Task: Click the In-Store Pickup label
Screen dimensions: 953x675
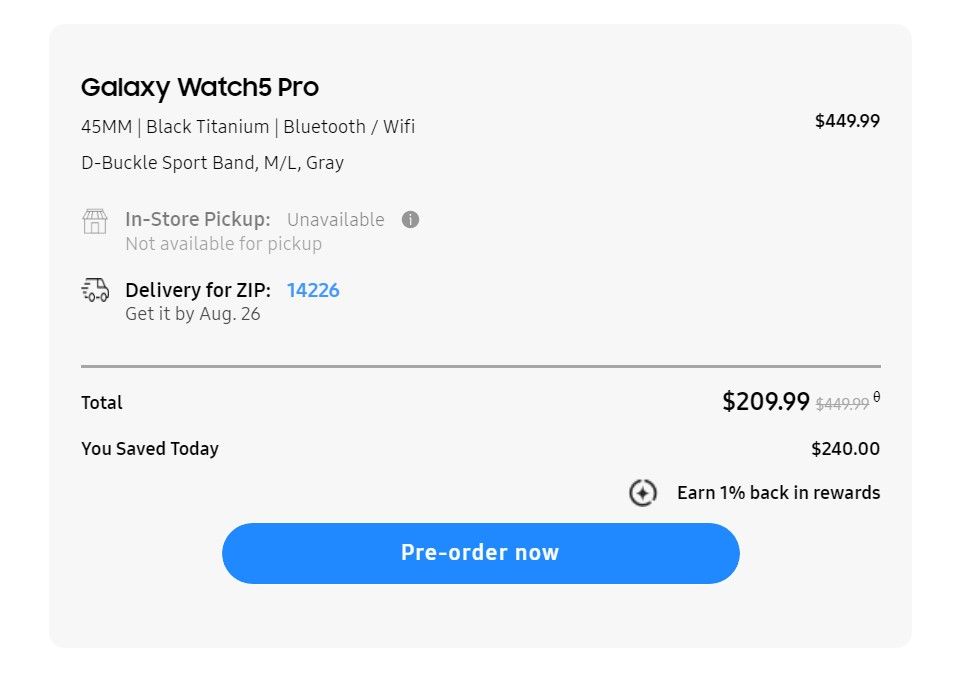Action: point(196,219)
